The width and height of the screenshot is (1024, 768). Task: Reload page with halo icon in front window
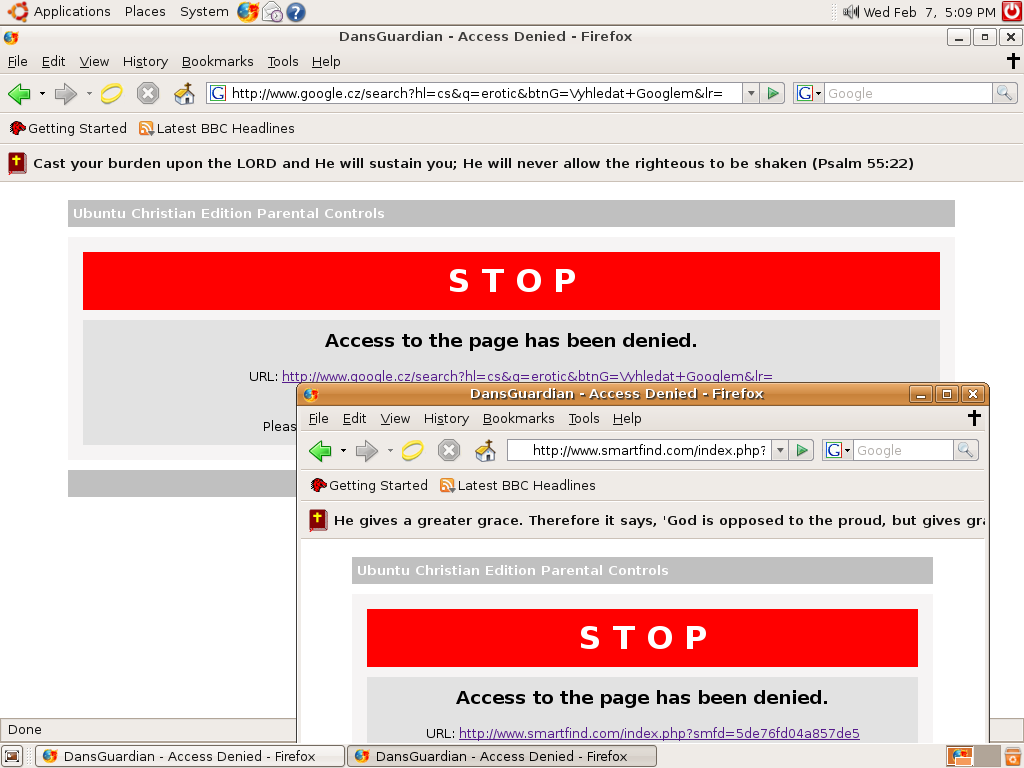413,451
